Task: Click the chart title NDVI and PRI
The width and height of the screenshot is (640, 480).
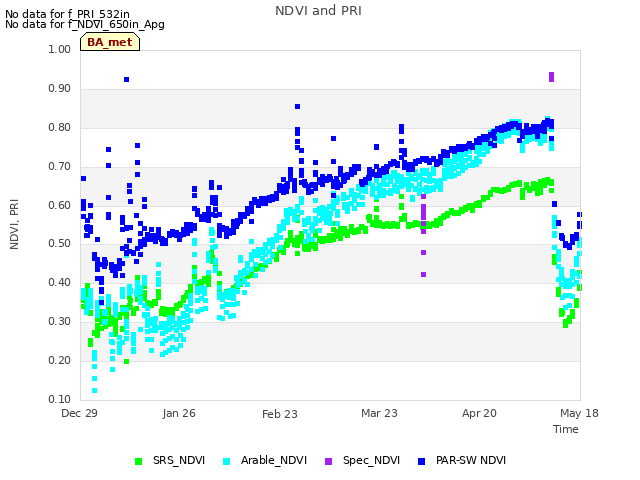Action: tap(318, 11)
